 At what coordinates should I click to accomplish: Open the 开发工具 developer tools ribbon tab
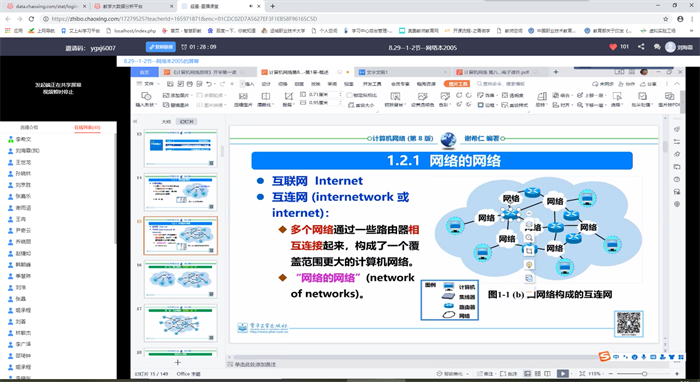(372, 84)
